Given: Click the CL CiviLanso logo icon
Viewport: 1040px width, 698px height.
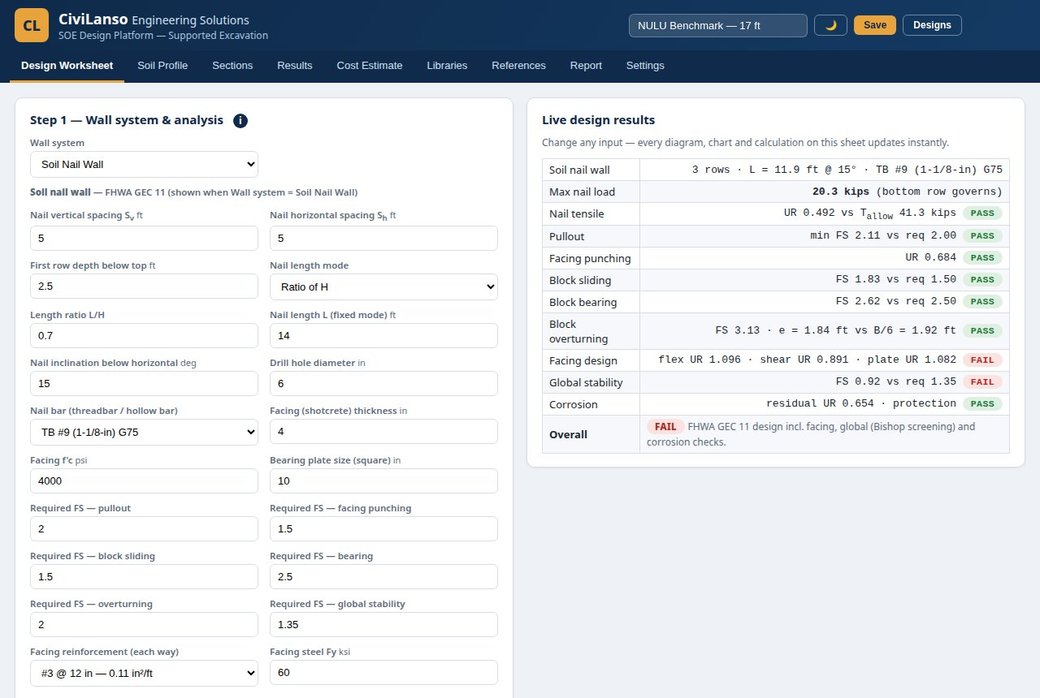Looking at the screenshot, I should tap(31, 25).
